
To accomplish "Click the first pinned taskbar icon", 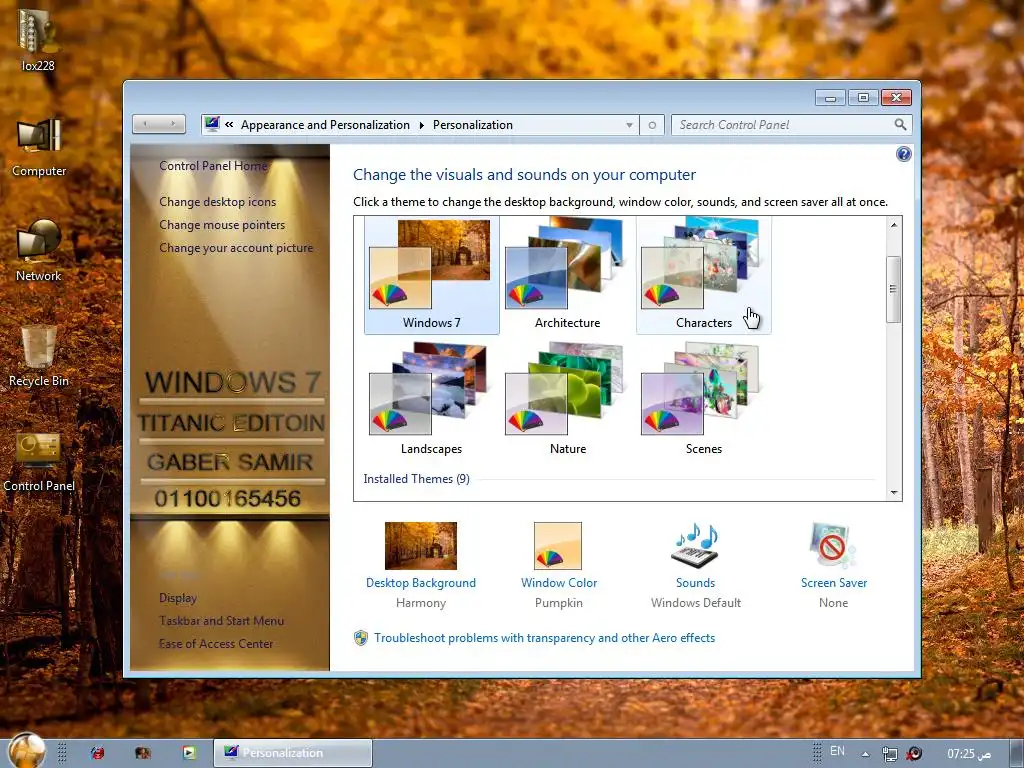I will (x=97, y=753).
